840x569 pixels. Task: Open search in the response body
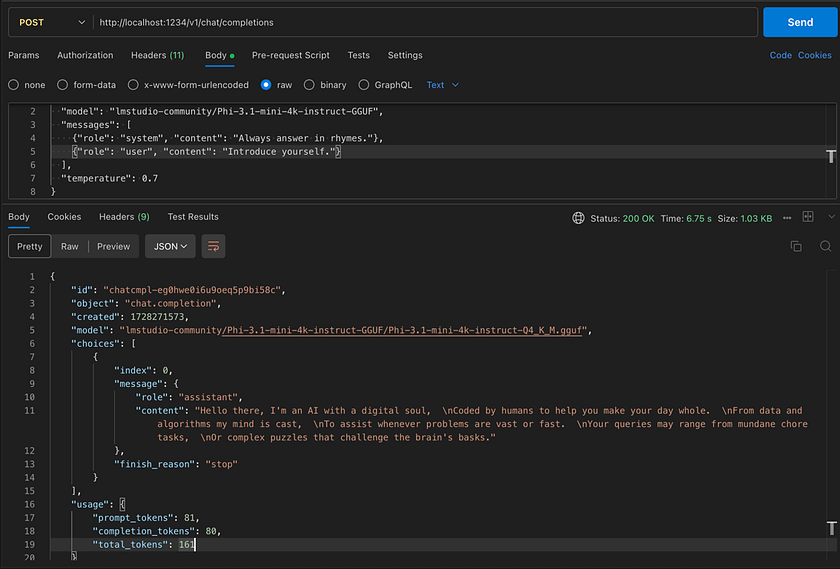click(x=826, y=246)
